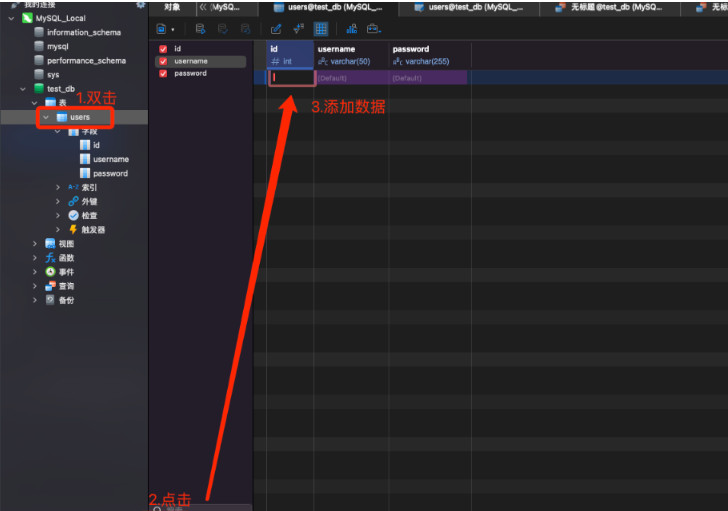Click the id column header
Screen dimensions: 728x511
pyautogui.click(x=290, y=55)
